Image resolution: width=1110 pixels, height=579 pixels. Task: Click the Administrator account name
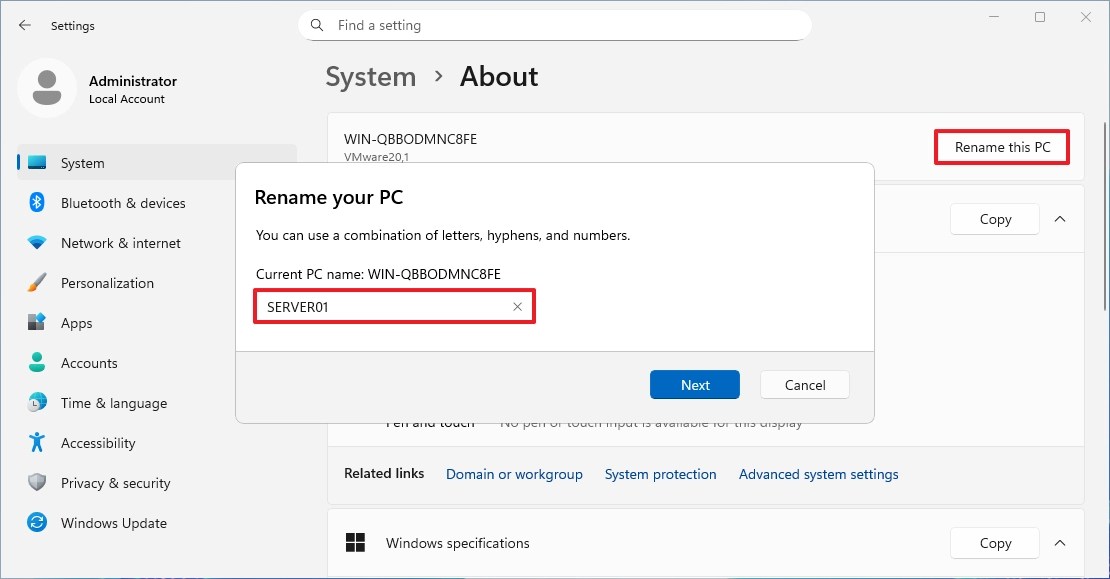(133, 81)
